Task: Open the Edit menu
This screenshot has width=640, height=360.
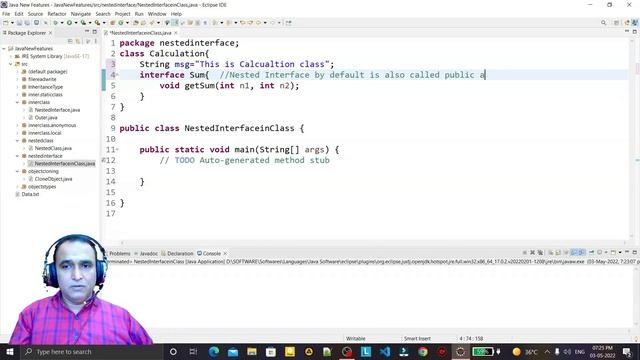Action: click(19, 14)
